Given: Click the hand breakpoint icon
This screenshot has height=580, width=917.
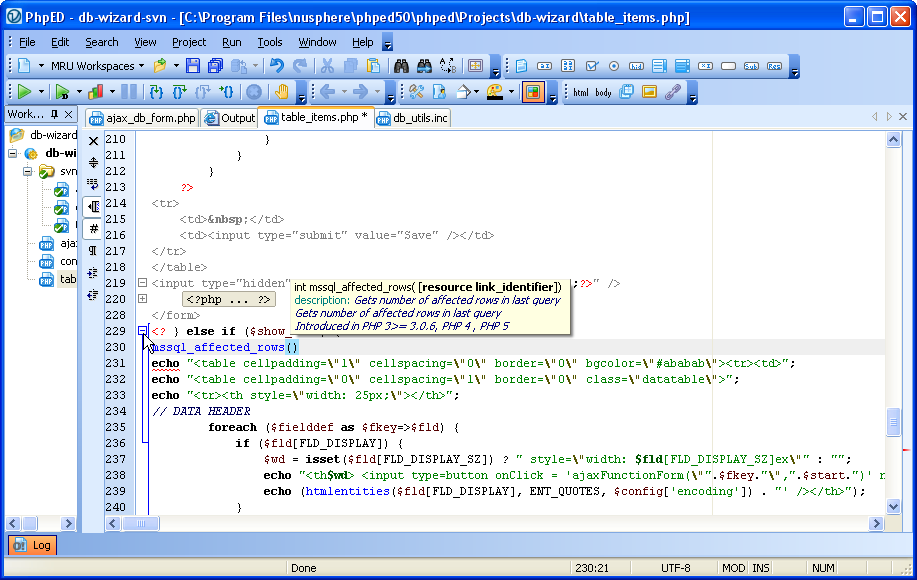Looking at the screenshot, I should [x=282, y=92].
